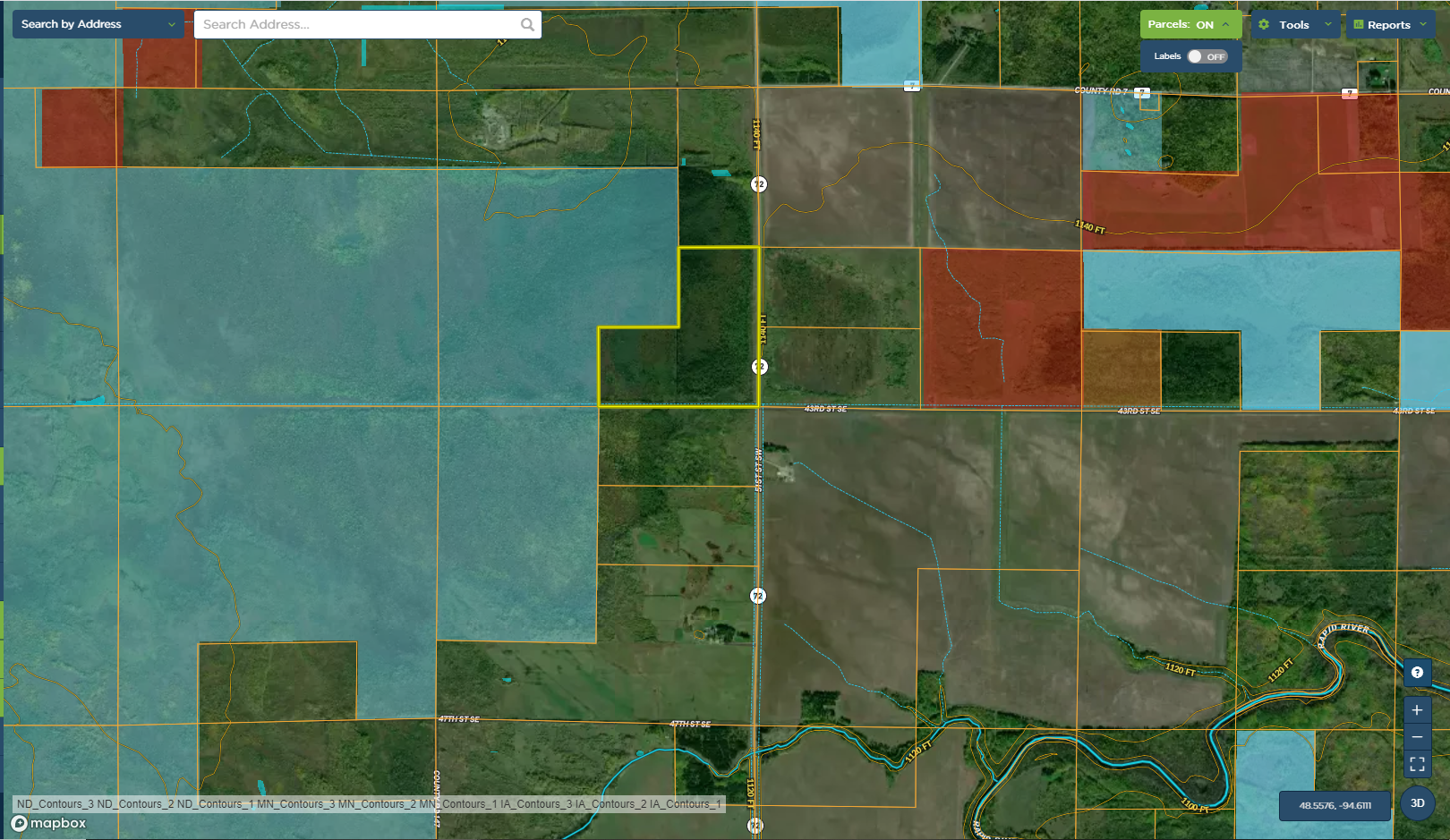1450x840 pixels.
Task: Open the Tools dropdown menu
Action: [1295, 25]
